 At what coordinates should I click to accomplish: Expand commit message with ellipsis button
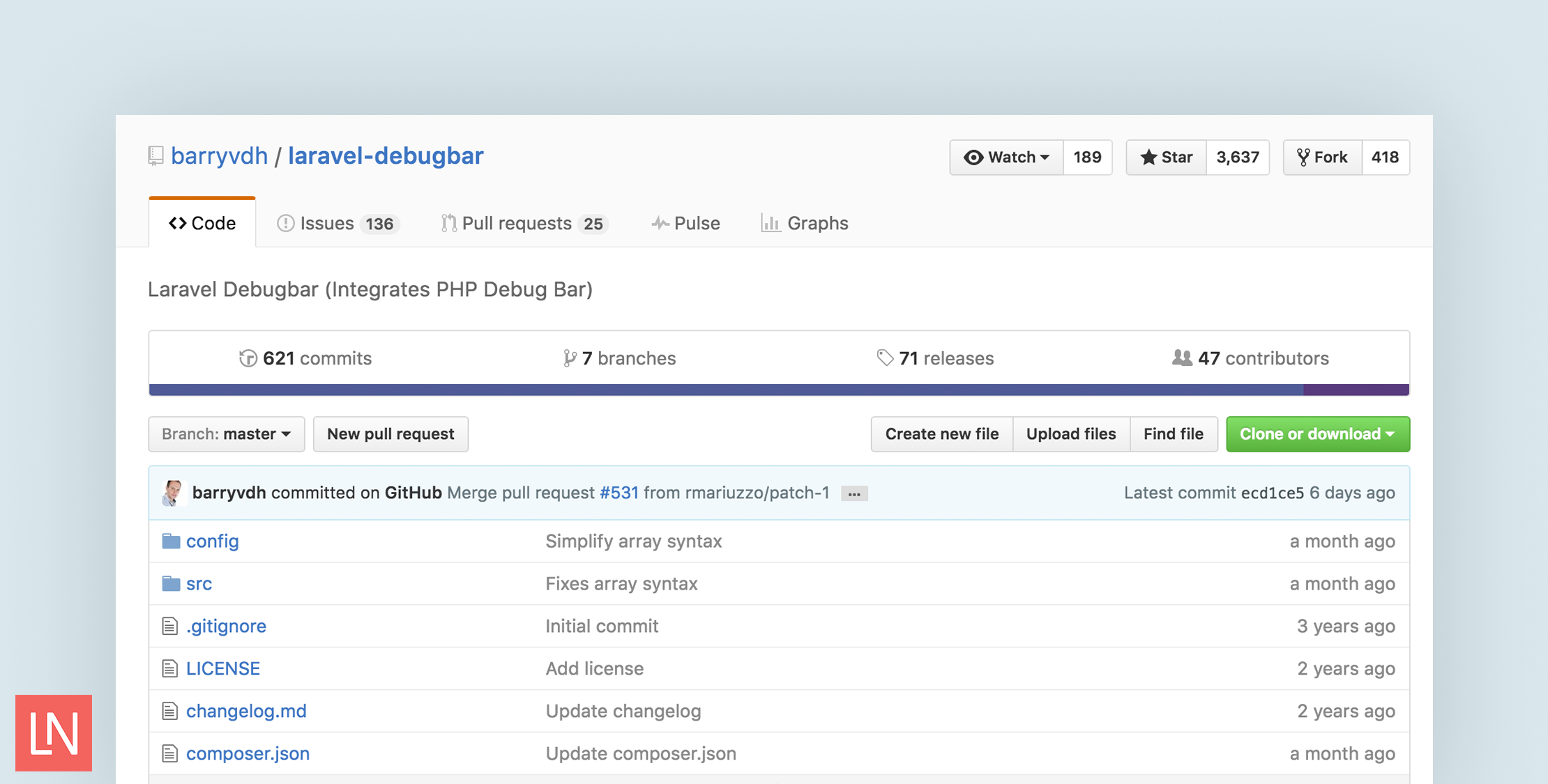854,494
